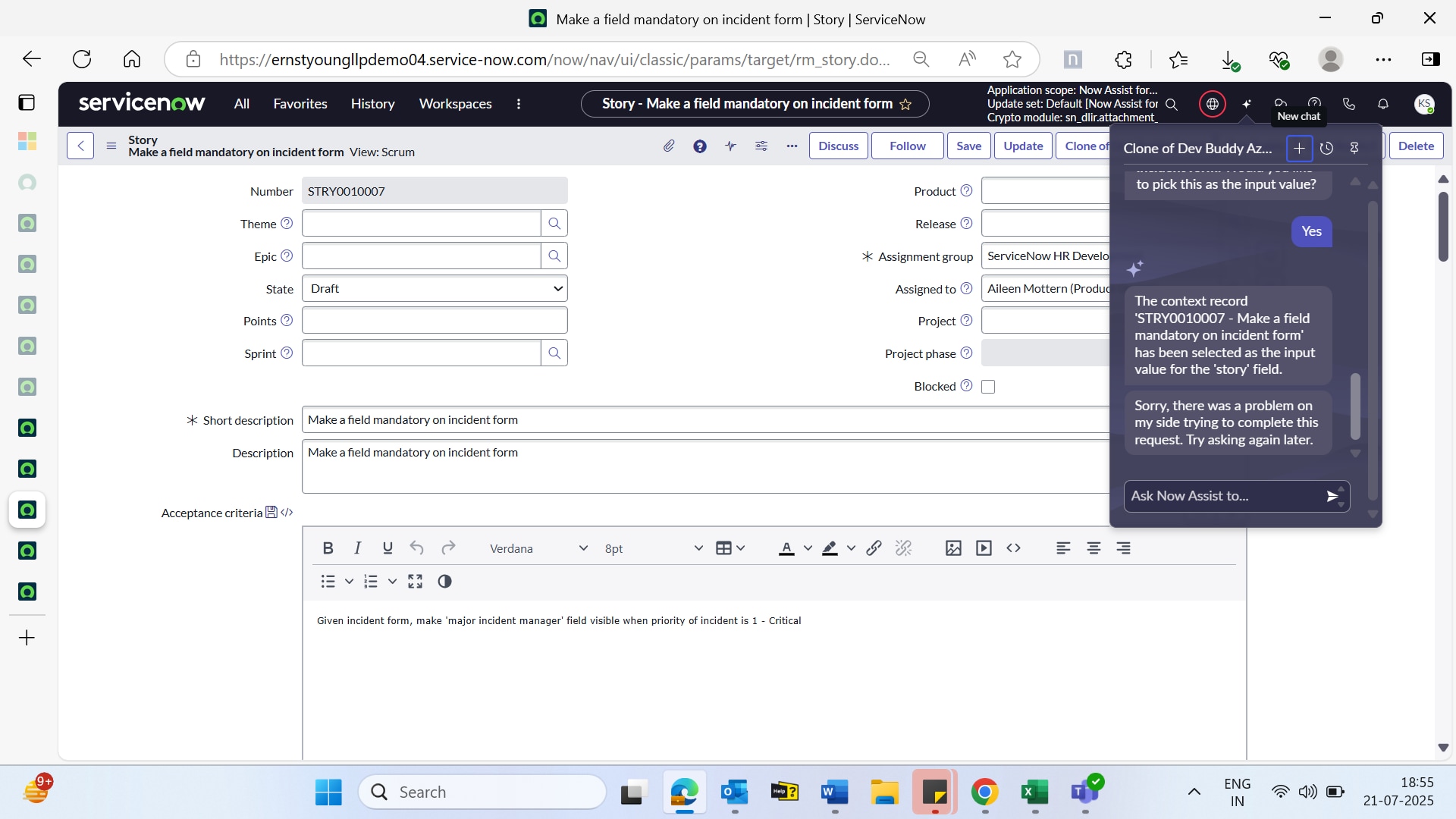Open the Favorites menu
The width and height of the screenshot is (1456, 819).
(300, 104)
